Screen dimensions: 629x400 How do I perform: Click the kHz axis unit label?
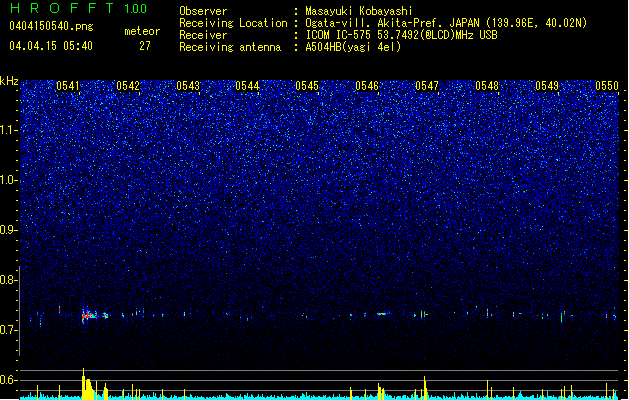[9, 81]
